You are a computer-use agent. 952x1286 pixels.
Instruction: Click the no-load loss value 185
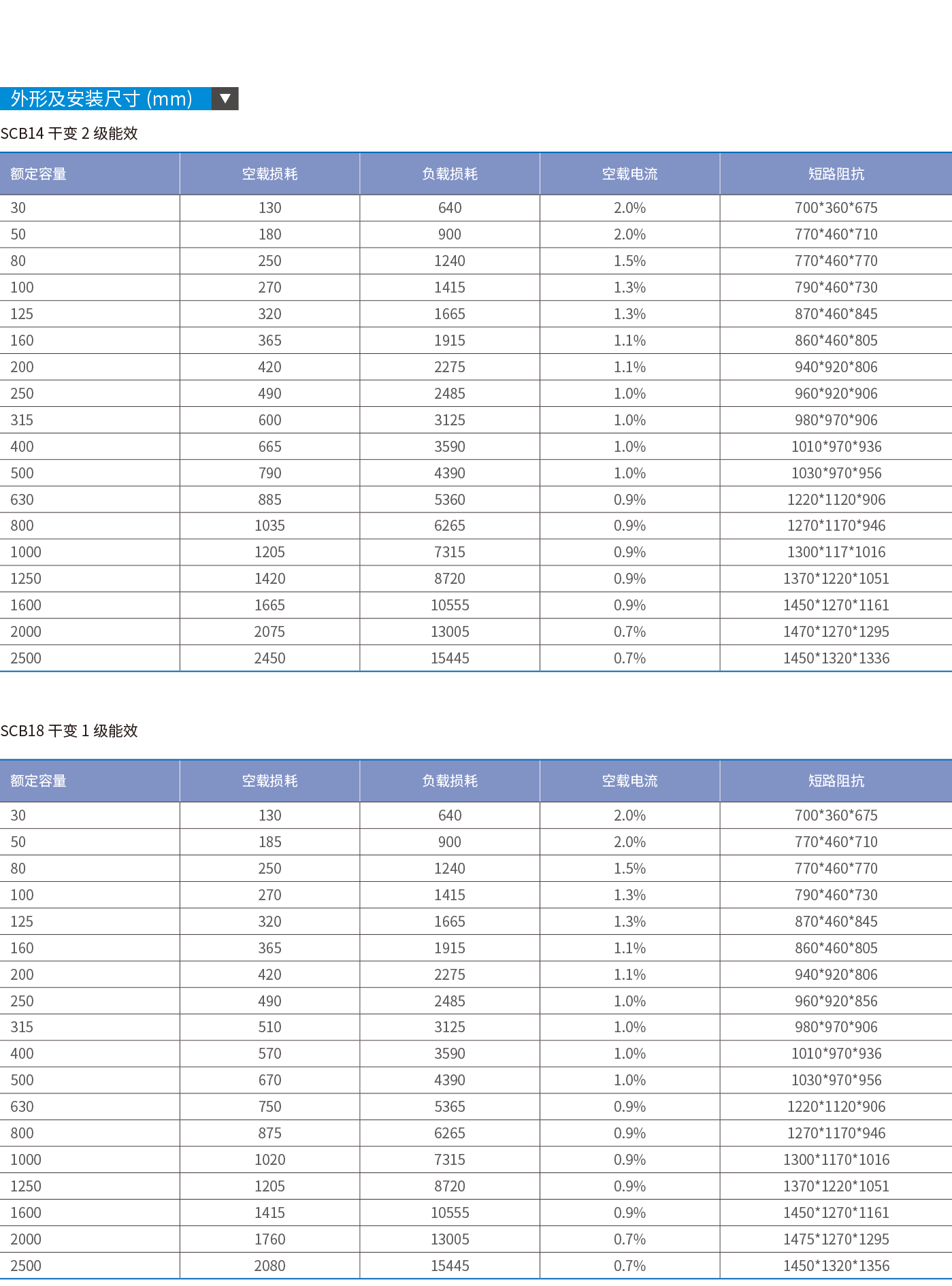pos(269,842)
